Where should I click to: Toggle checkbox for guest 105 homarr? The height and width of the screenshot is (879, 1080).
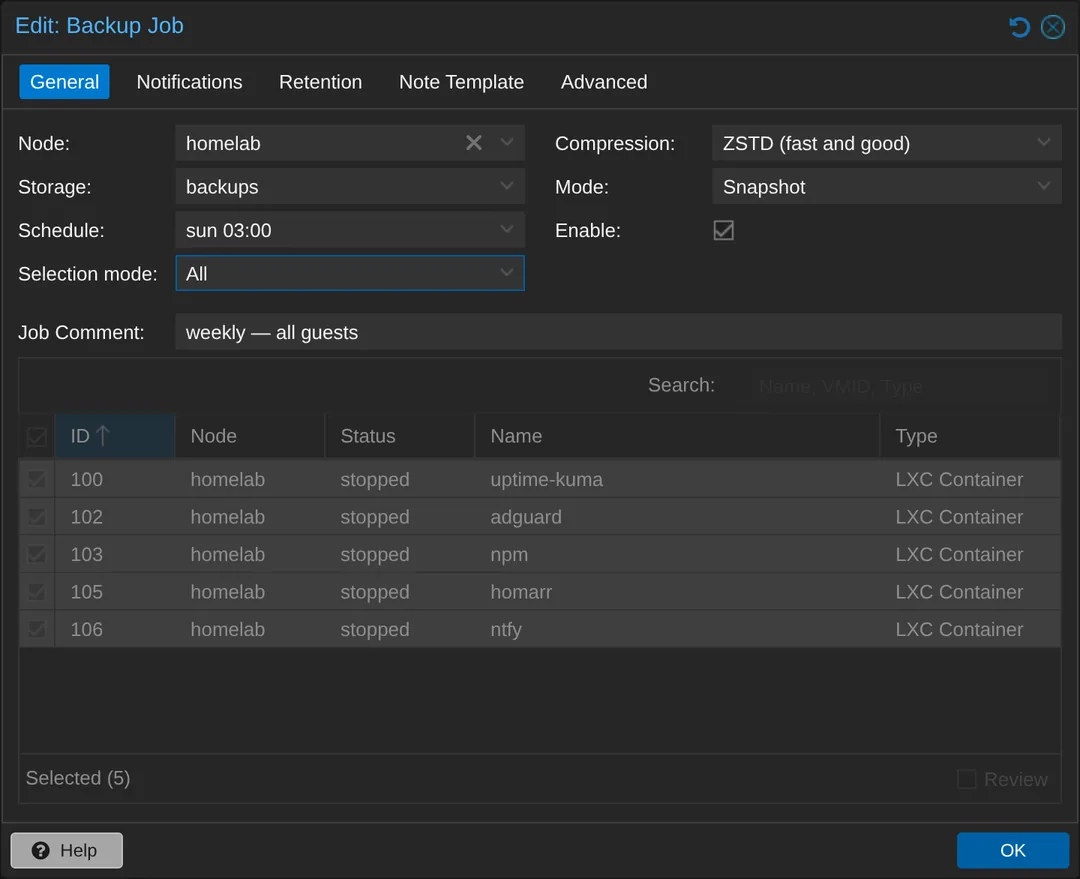[37, 592]
